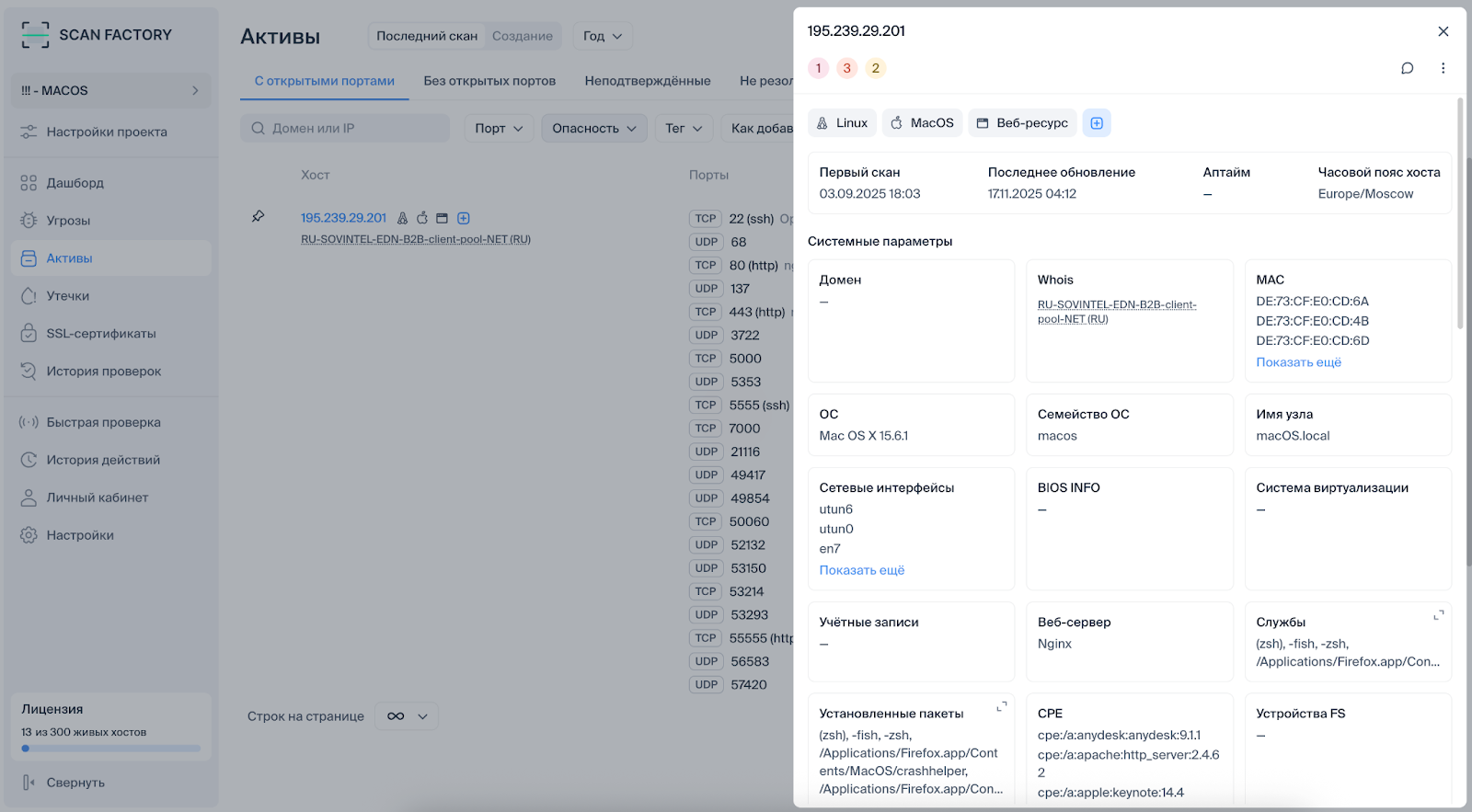Click Показать ещё under MAC addresses
This screenshot has width=1472, height=812.
[1298, 362]
